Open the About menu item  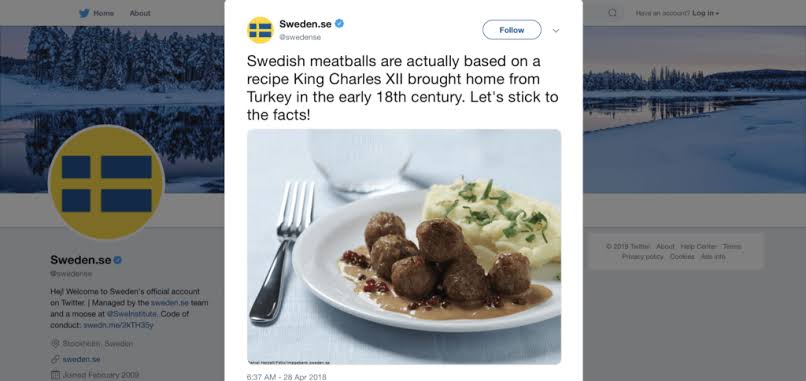(x=140, y=13)
